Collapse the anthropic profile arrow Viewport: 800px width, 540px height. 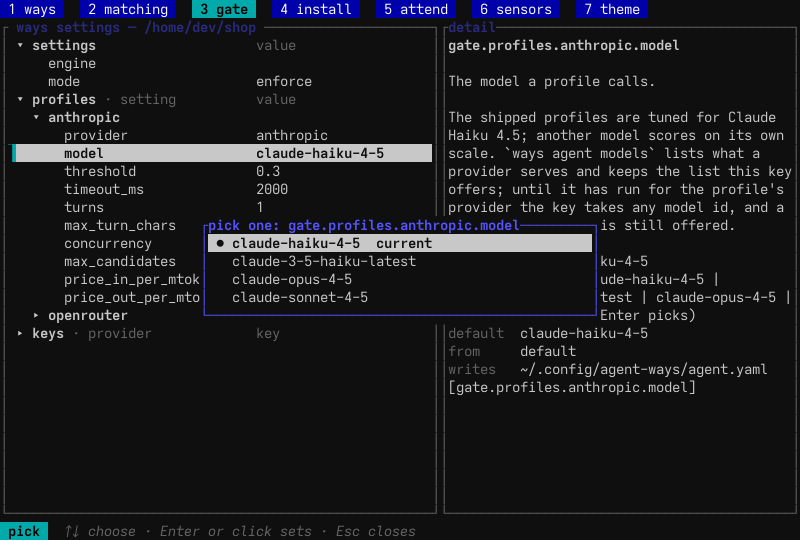click(x=36, y=117)
